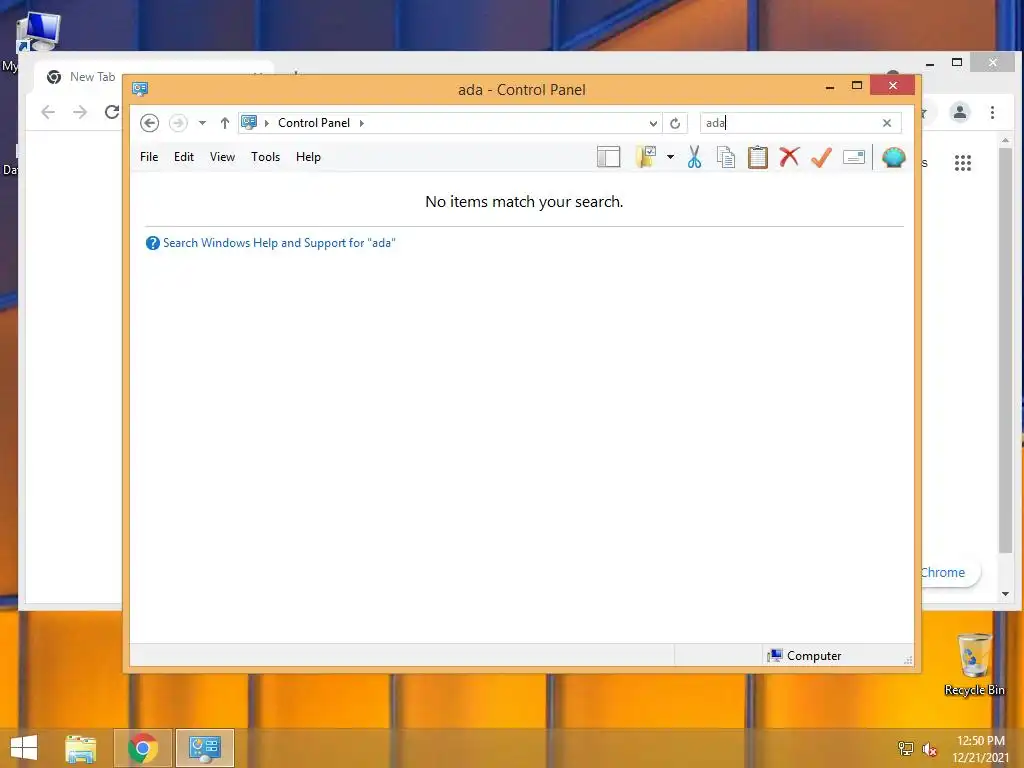Screen dimensions: 1024x768
Task: Open File Explorer from taskbar
Action: point(80,748)
